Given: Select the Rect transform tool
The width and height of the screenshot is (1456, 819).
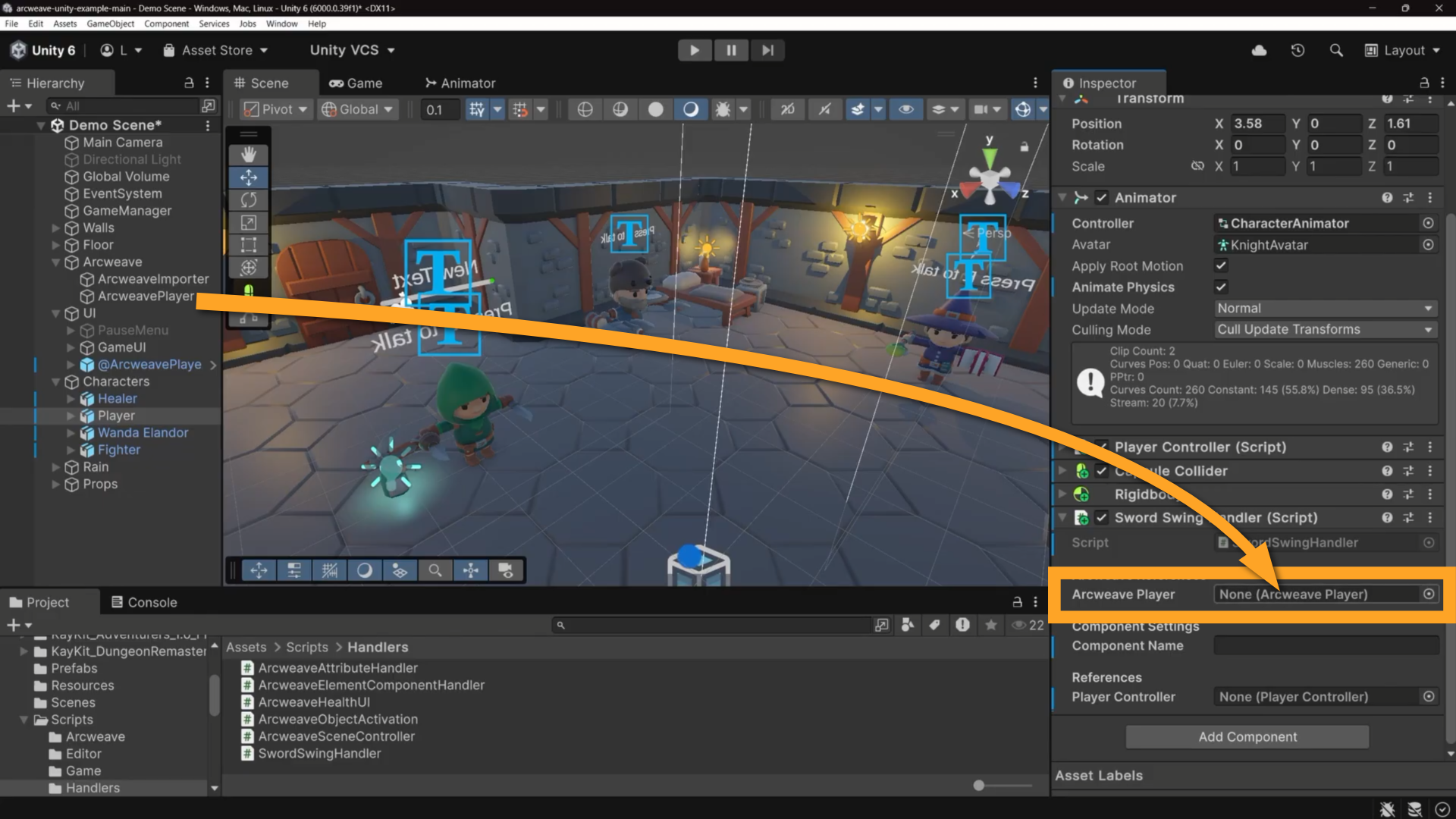Looking at the screenshot, I should [249, 245].
